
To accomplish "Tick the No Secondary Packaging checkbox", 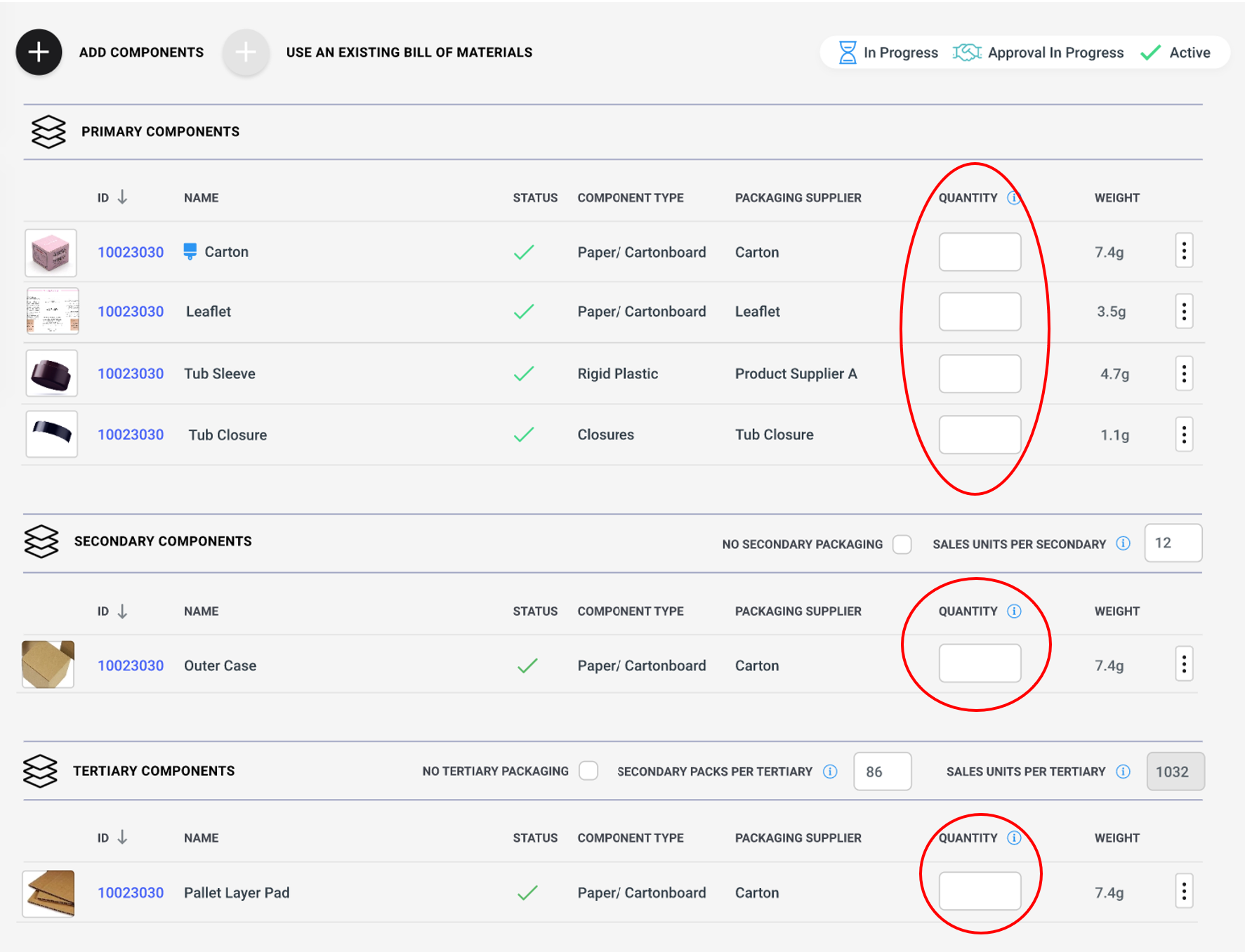I will (x=902, y=544).
